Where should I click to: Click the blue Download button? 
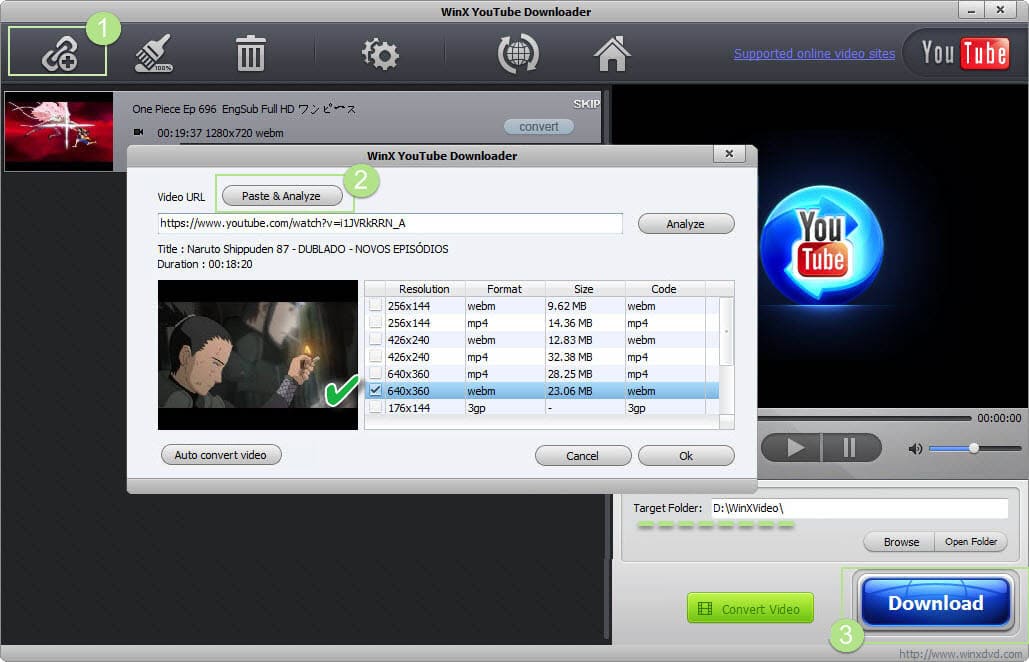[935, 602]
